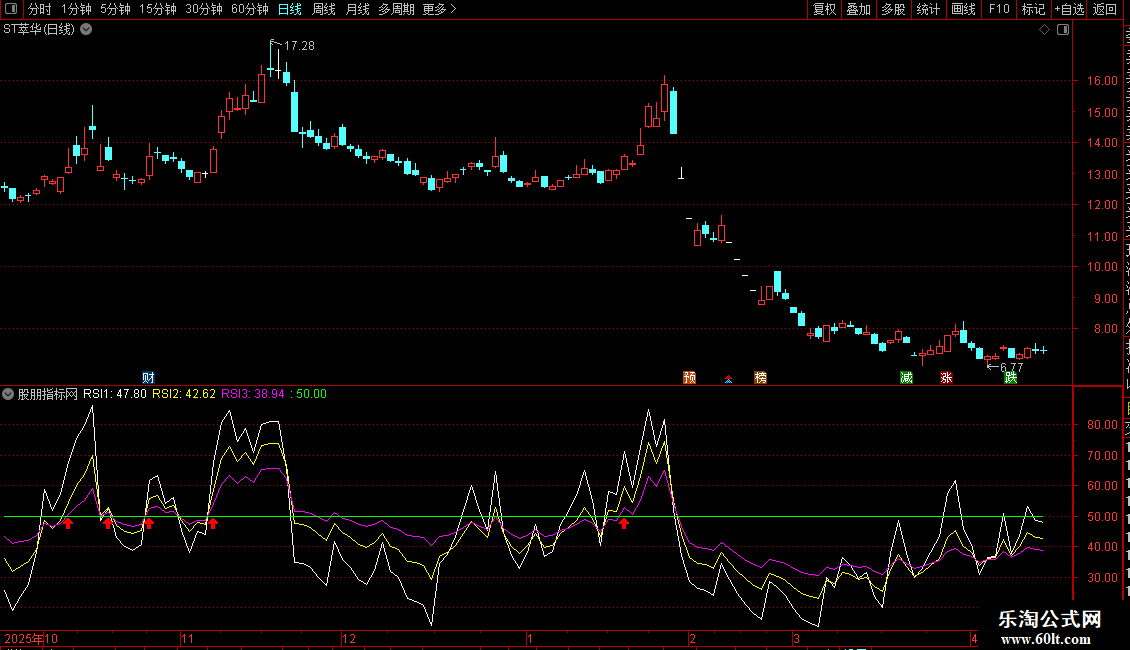Open the 复权 adjustment menu
The width and height of the screenshot is (1130, 650).
824,9
